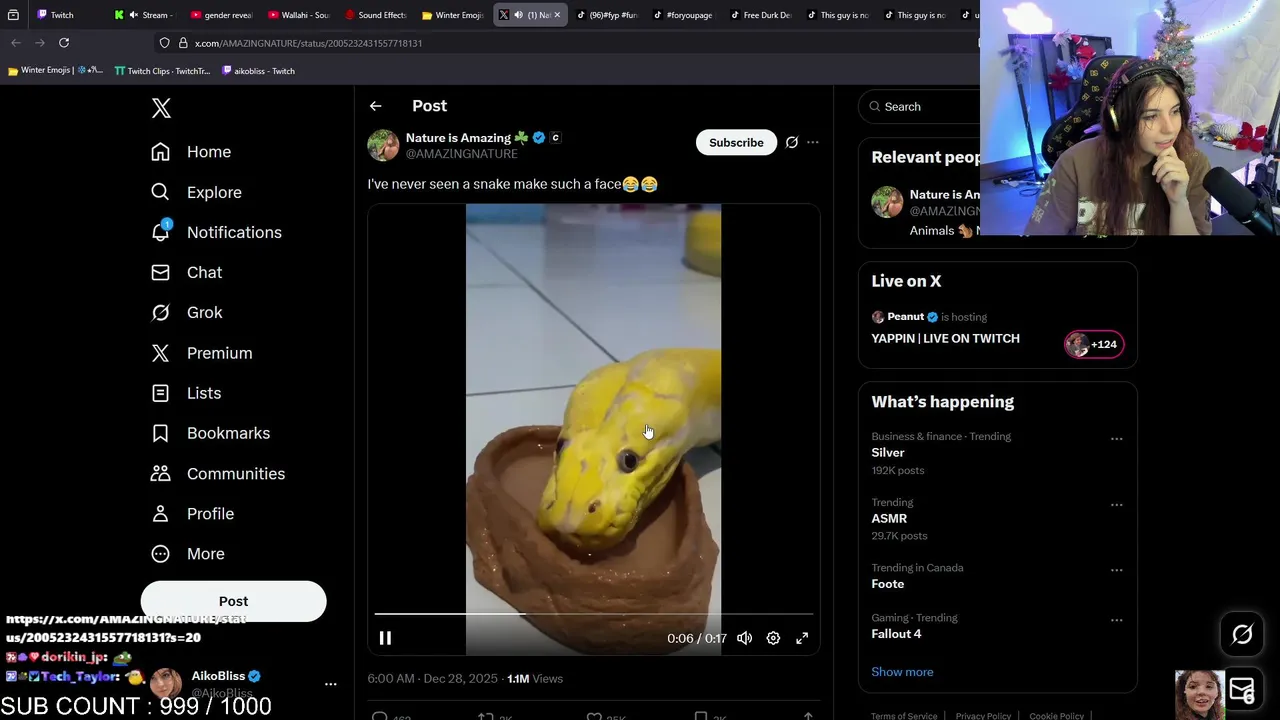Mute the video with speaker icon

(x=744, y=638)
